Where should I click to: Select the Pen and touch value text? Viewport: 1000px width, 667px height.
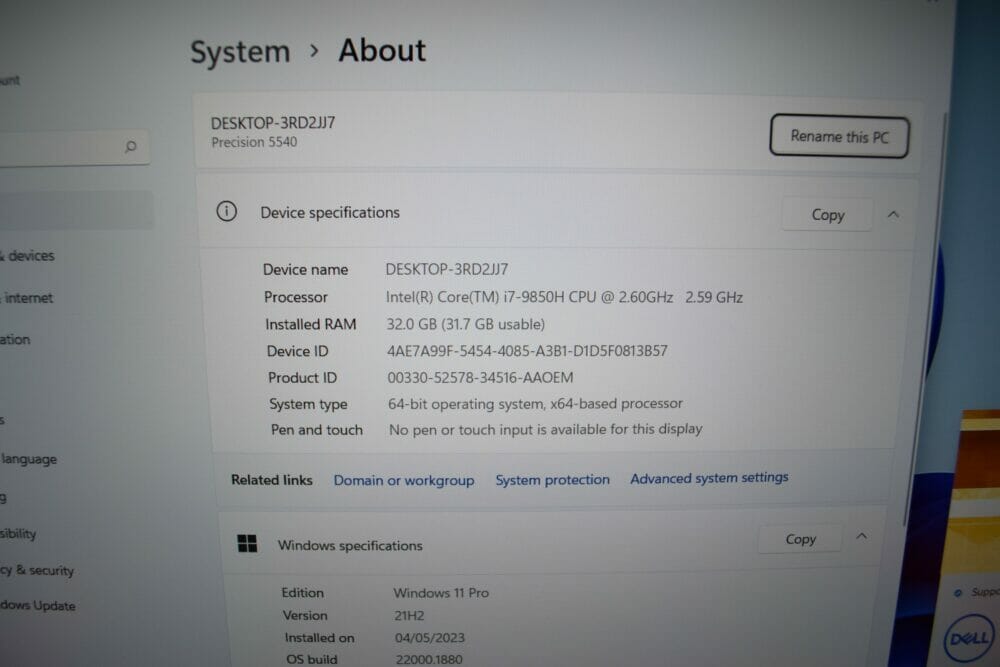coord(545,429)
